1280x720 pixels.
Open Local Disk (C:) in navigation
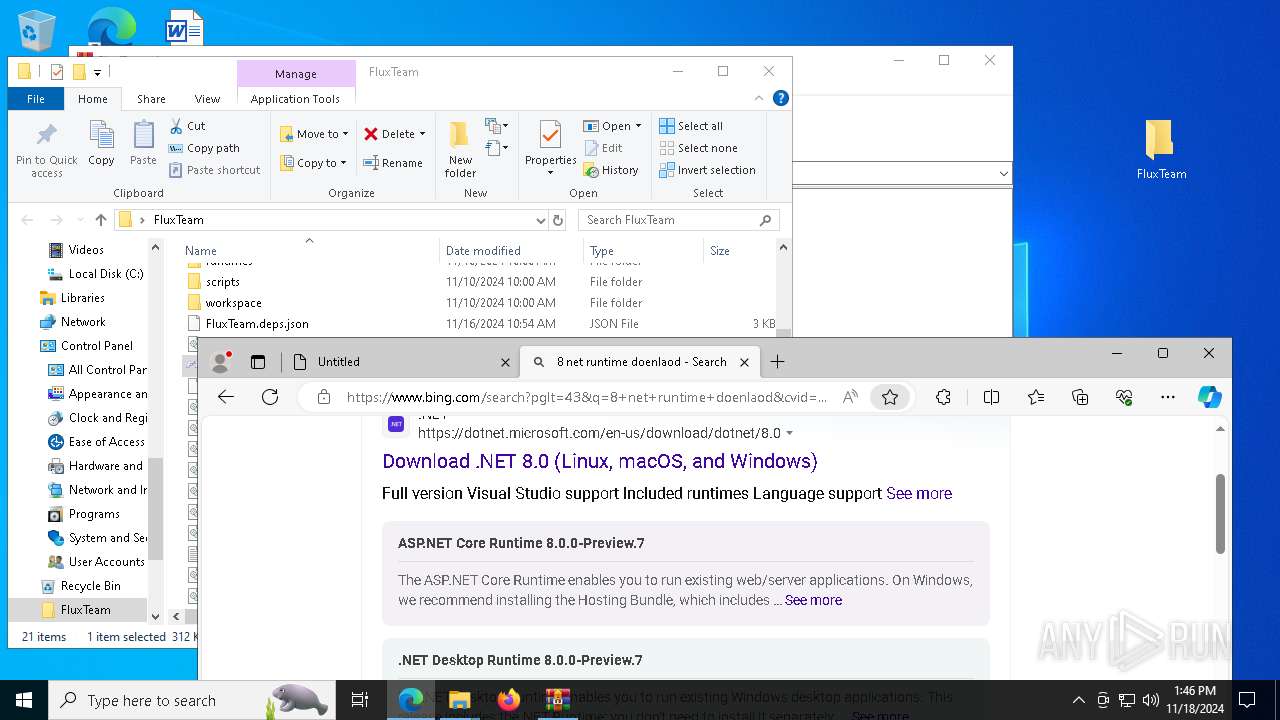(x=106, y=274)
